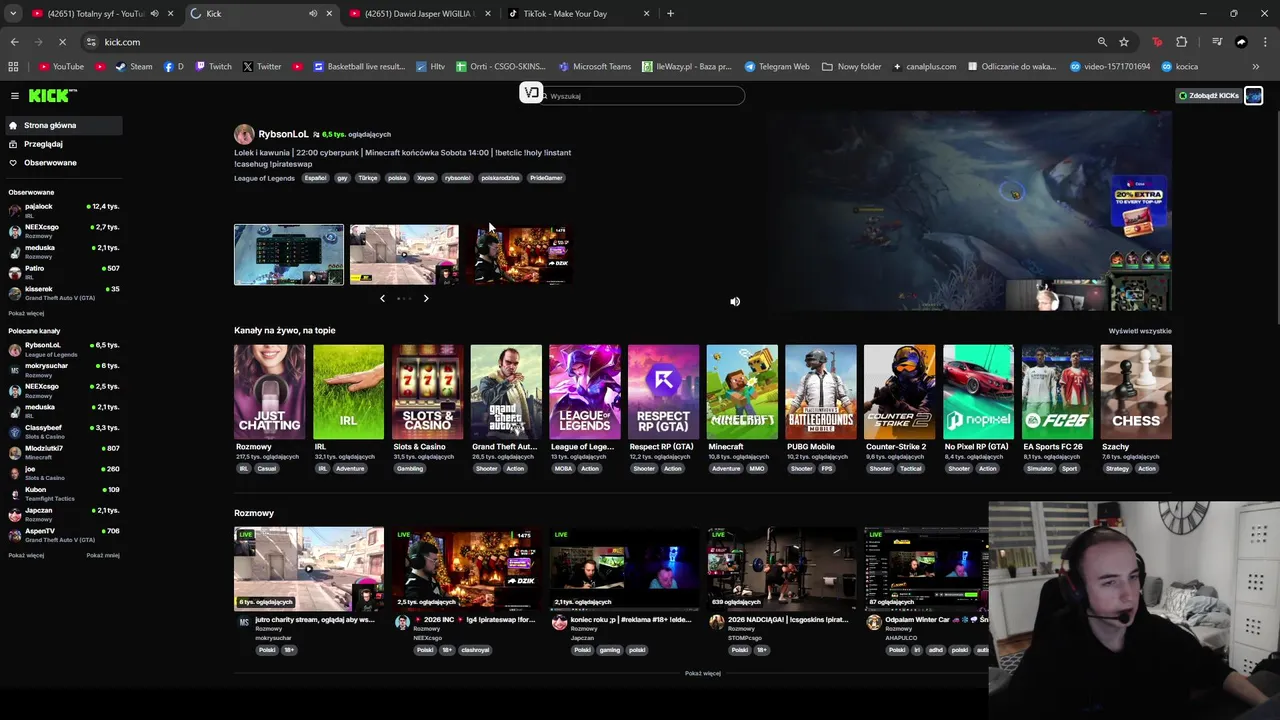Open Kubon Teamfight Tactics channel
The width and height of the screenshot is (1280, 720).
click(64, 493)
